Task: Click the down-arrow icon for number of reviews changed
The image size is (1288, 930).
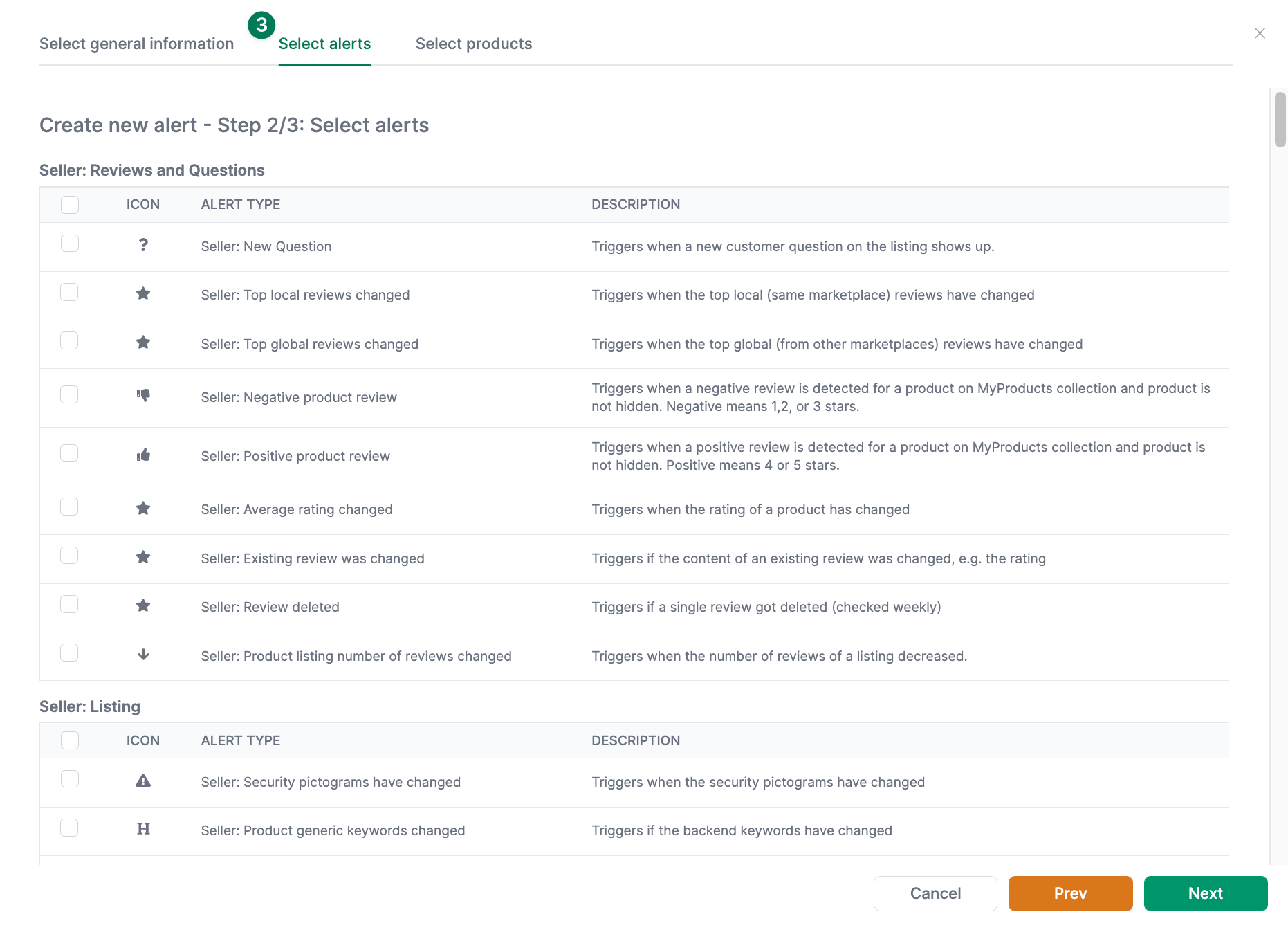Action: point(143,655)
